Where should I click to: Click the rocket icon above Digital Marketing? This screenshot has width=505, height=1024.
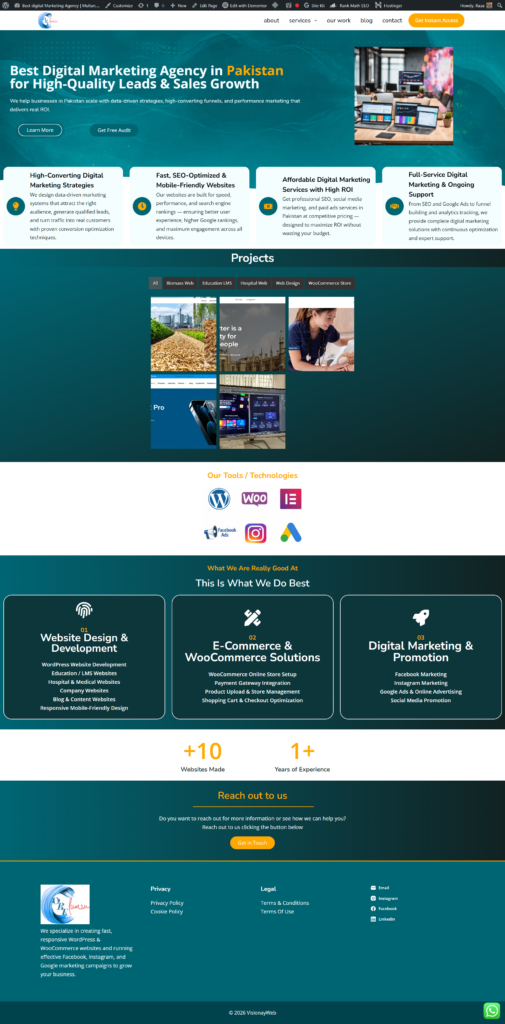421,617
